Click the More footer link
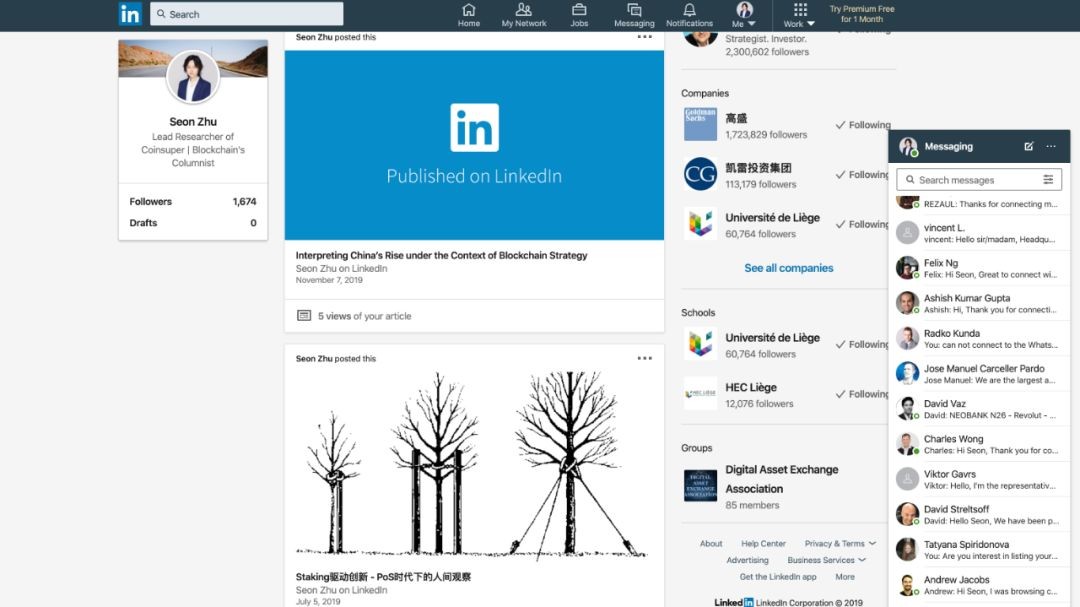 tap(844, 577)
